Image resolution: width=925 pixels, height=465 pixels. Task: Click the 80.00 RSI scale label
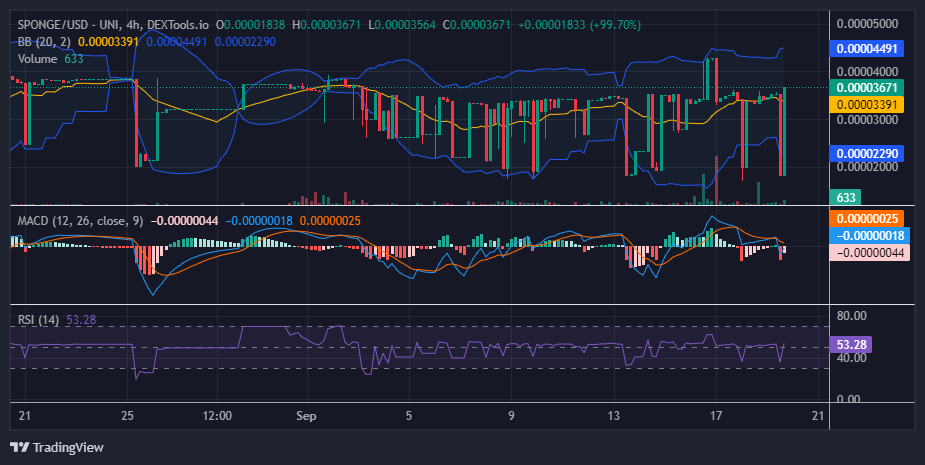[x=851, y=316]
